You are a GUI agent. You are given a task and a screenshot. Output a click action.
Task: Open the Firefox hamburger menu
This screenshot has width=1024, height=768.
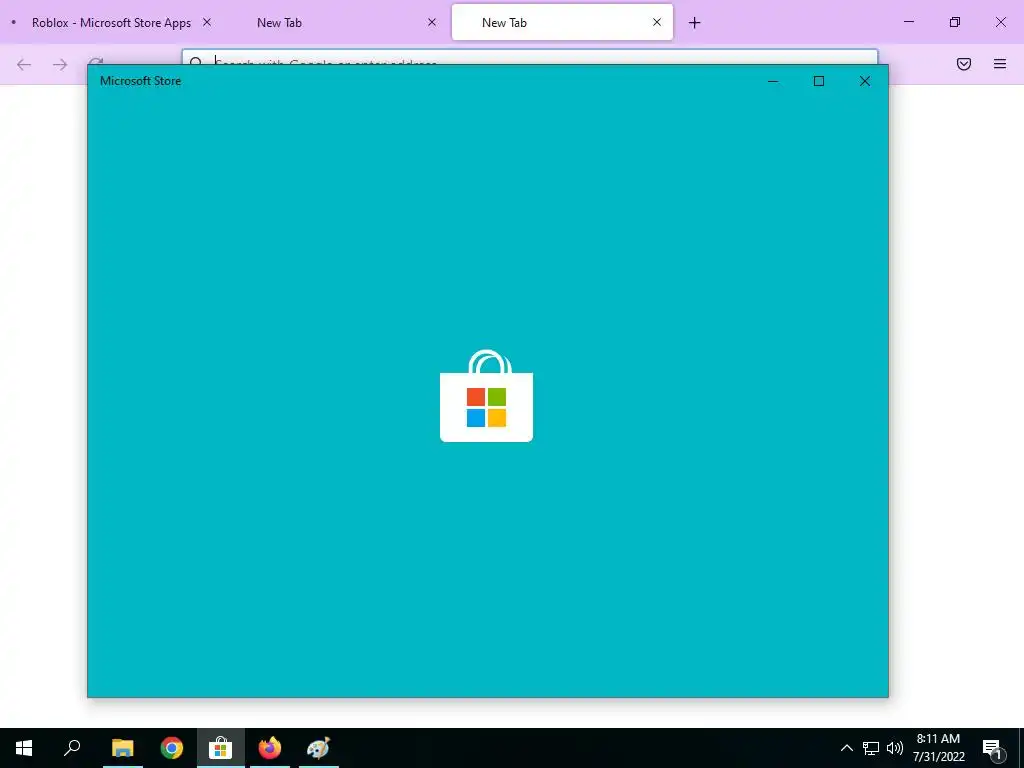coord(1000,64)
